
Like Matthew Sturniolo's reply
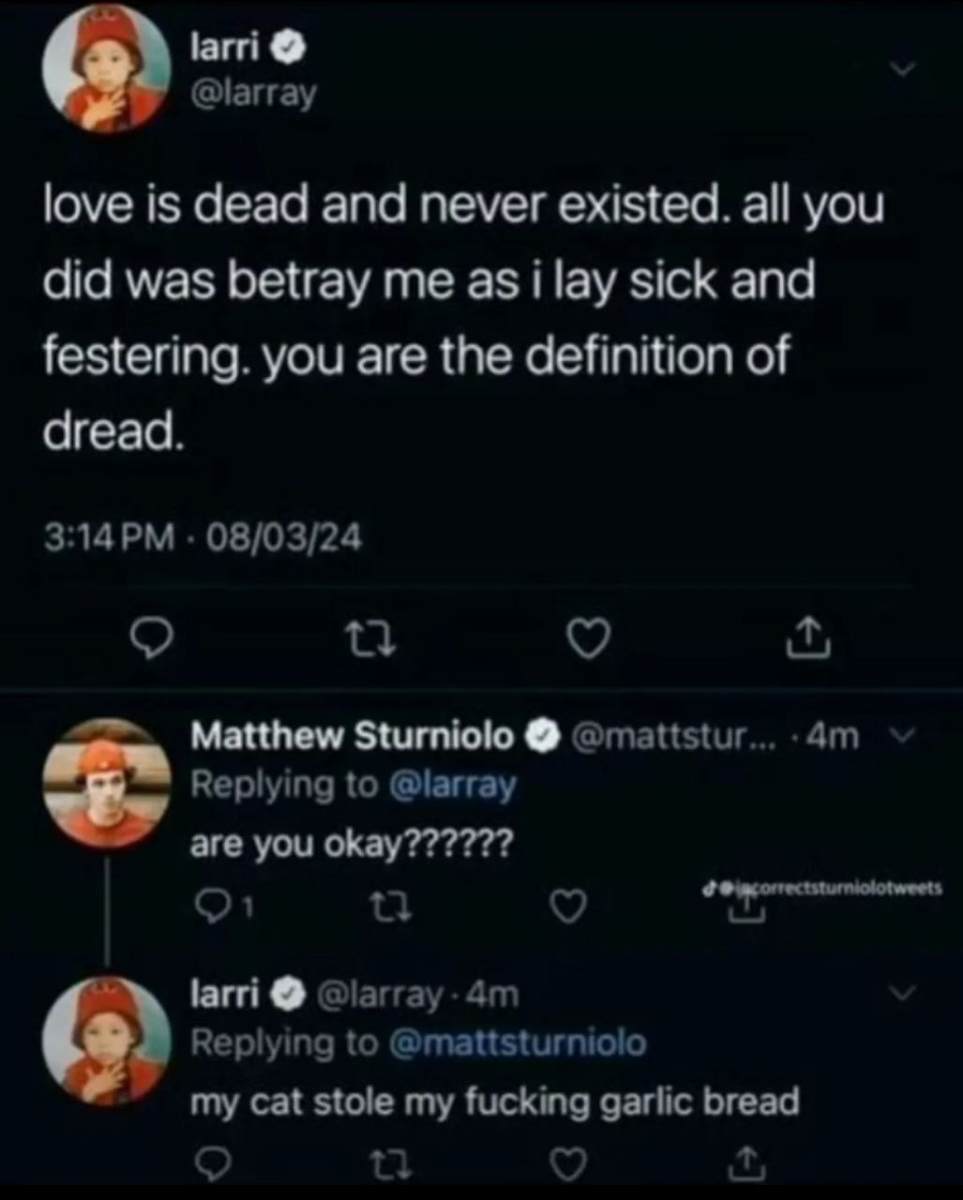(x=567, y=906)
